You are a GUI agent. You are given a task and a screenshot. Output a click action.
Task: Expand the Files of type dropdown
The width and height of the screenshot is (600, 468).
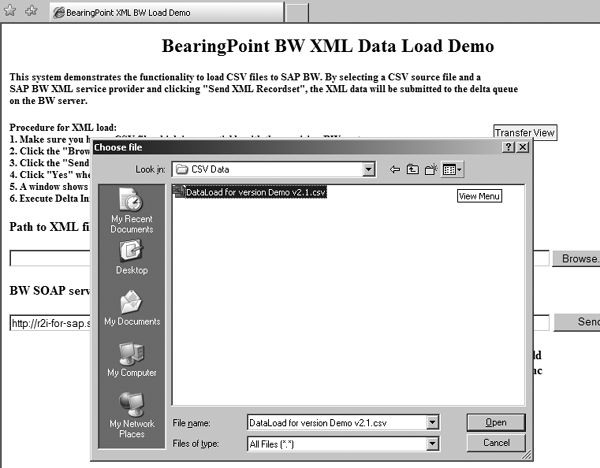tap(432, 442)
